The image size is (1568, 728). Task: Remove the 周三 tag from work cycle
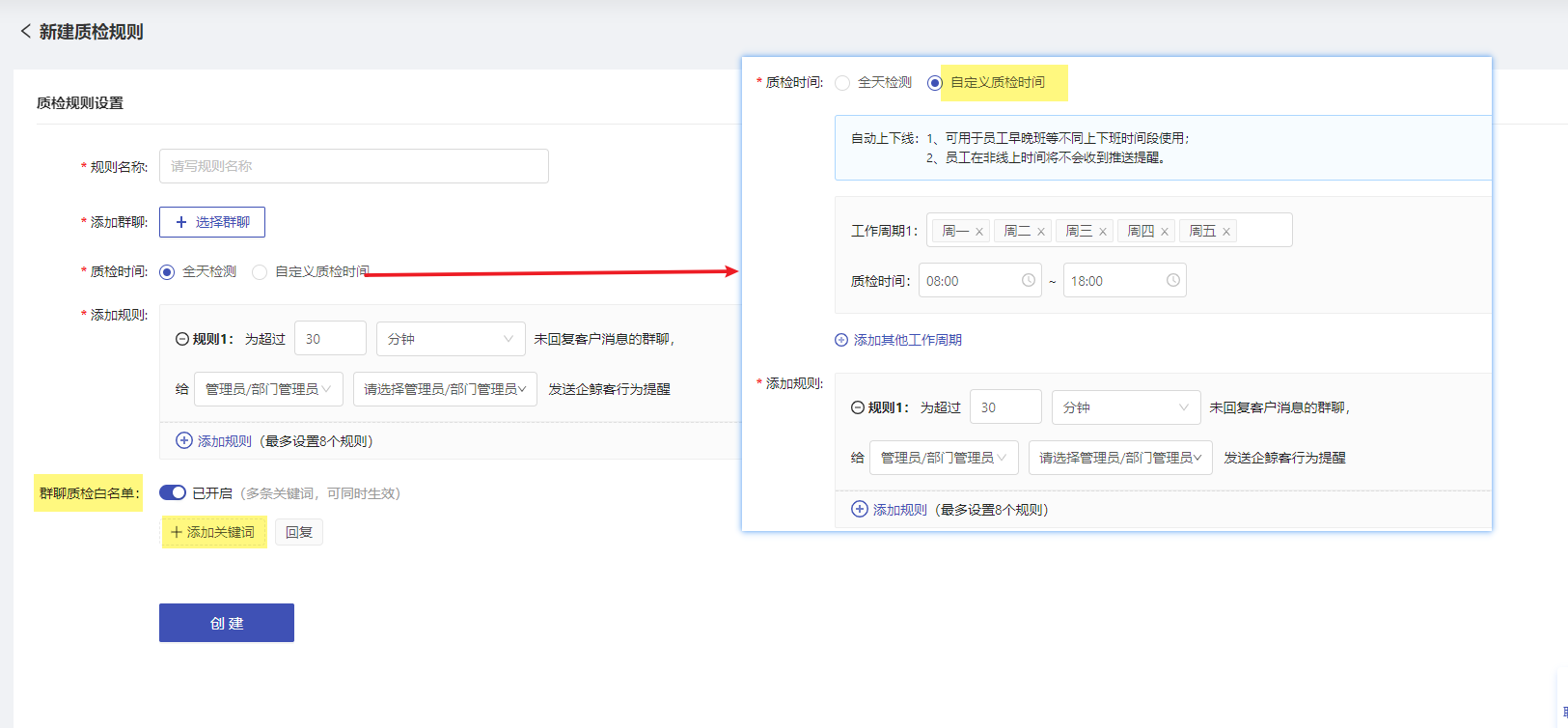coord(1103,232)
